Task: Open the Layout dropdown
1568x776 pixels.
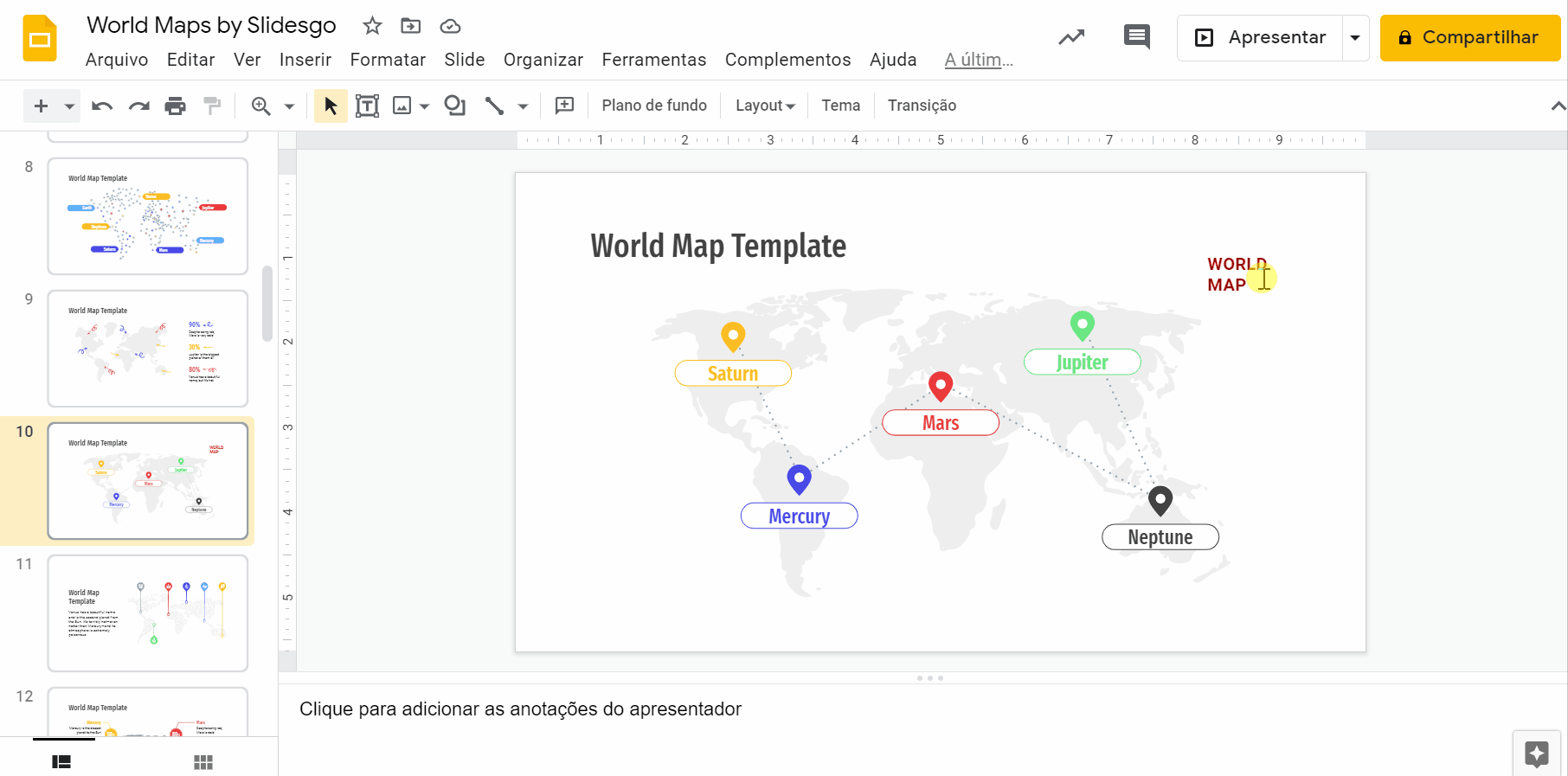Action: pyautogui.click(x=765, y=106)
